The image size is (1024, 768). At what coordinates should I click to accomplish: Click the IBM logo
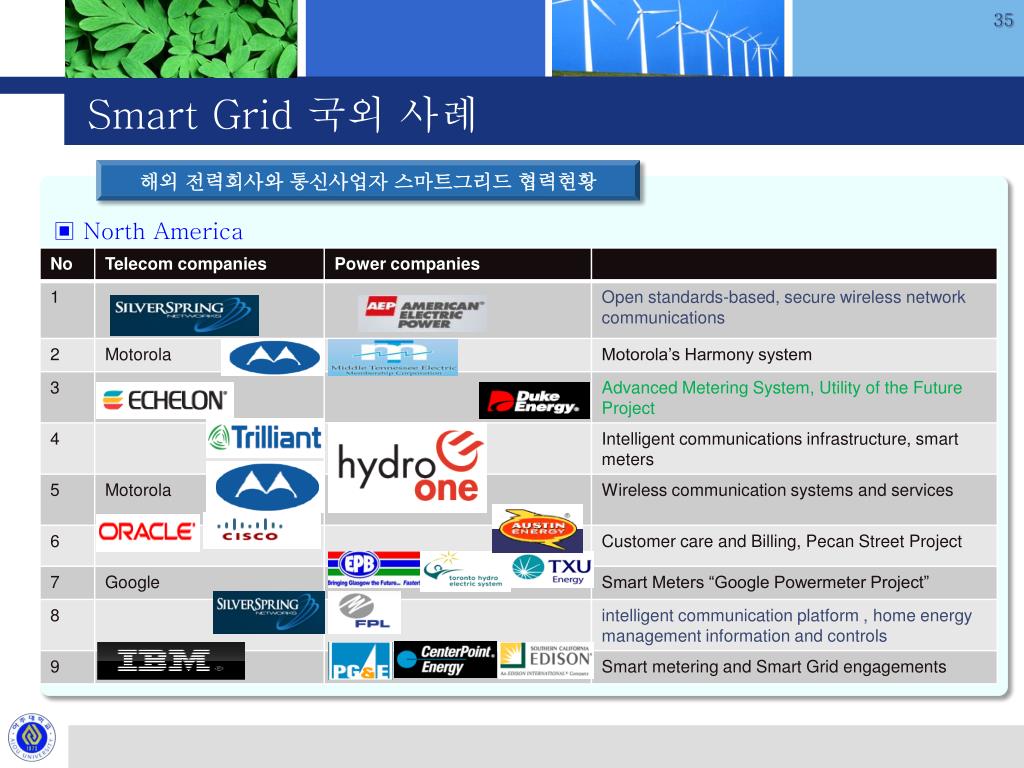coord(171,661)
